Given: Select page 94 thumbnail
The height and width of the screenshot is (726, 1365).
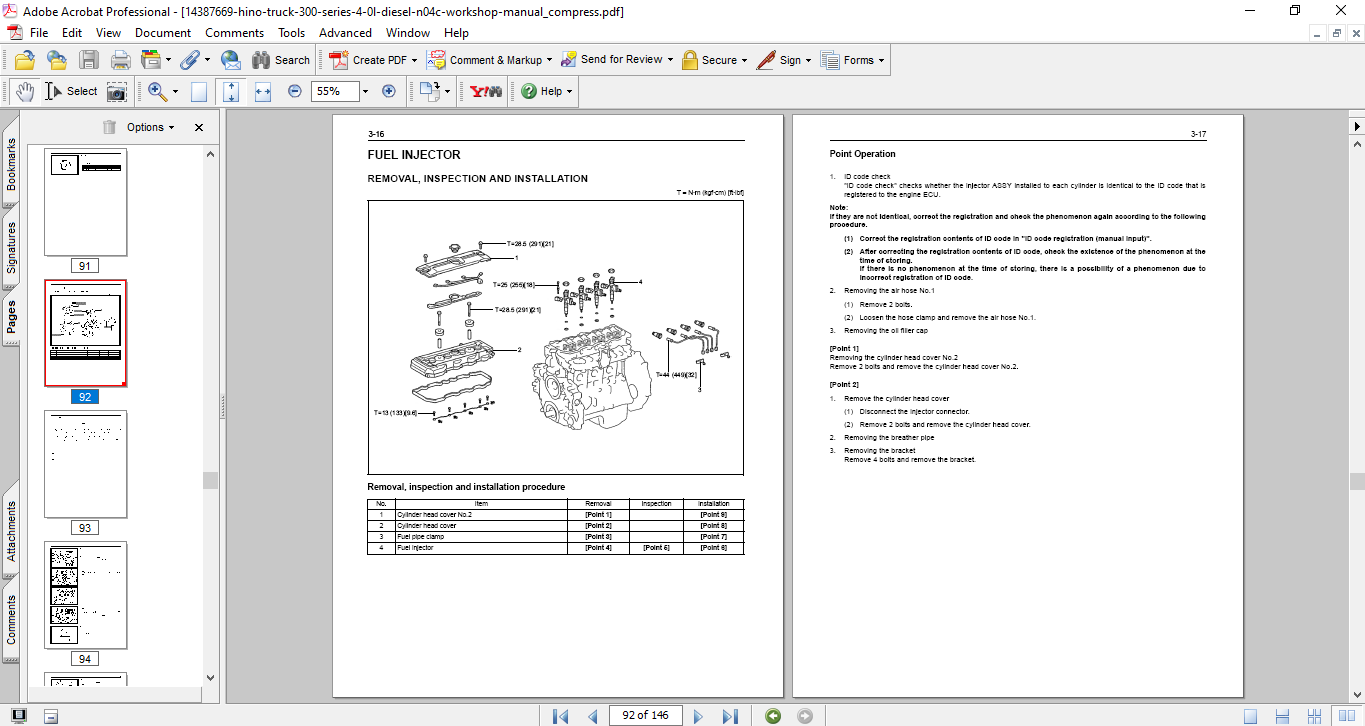Looking at the screenshot, I should 85,596.
